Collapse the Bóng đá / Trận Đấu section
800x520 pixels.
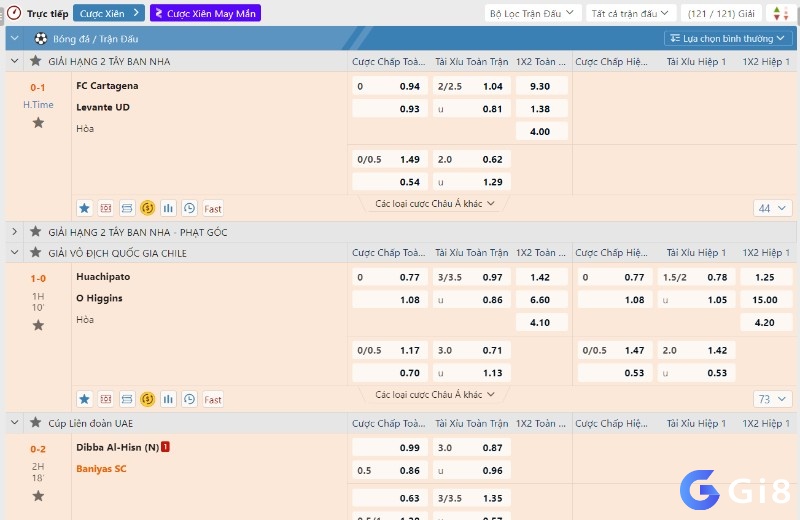coord(14,38)
